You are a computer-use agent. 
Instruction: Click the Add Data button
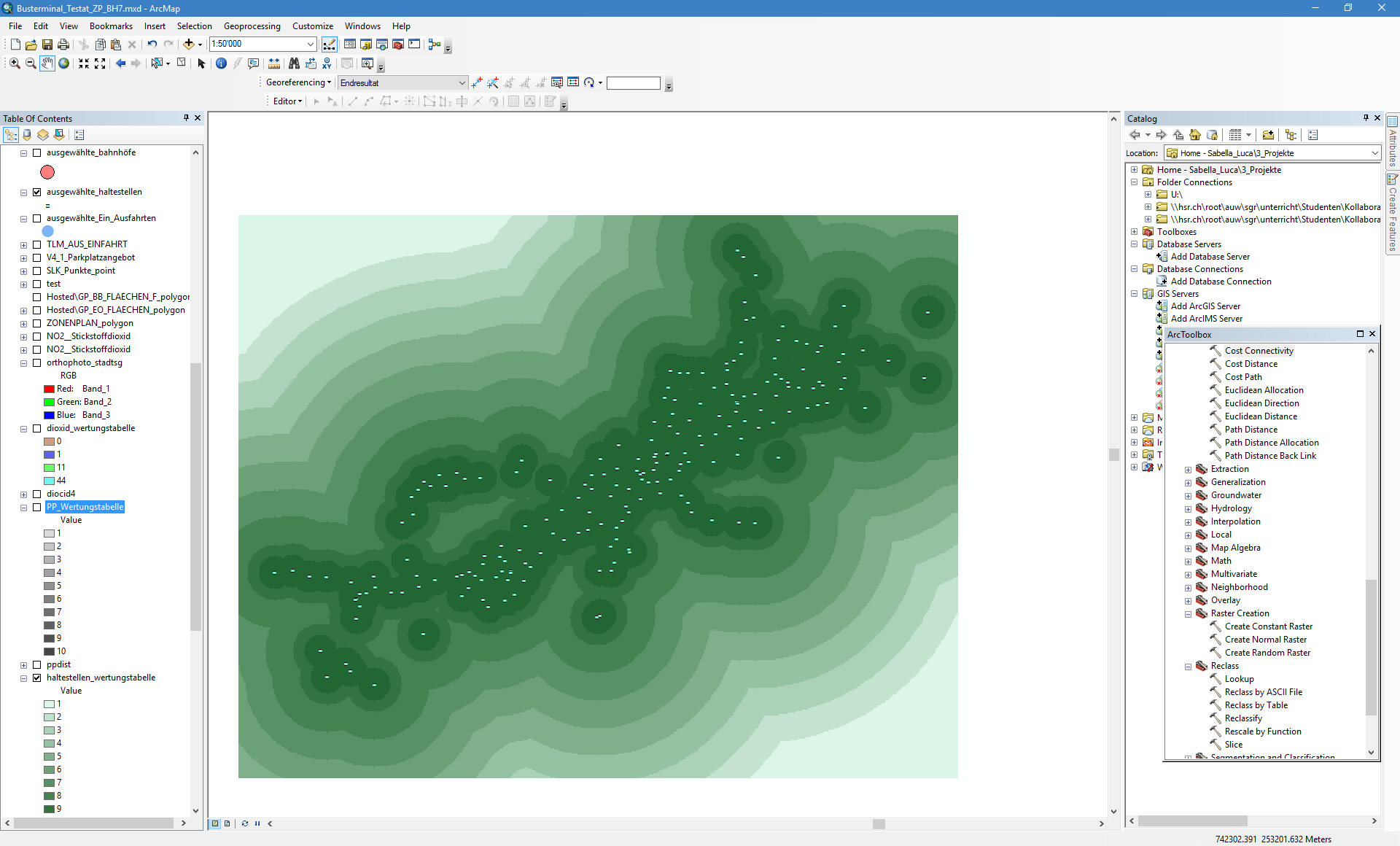pos(189,44)
